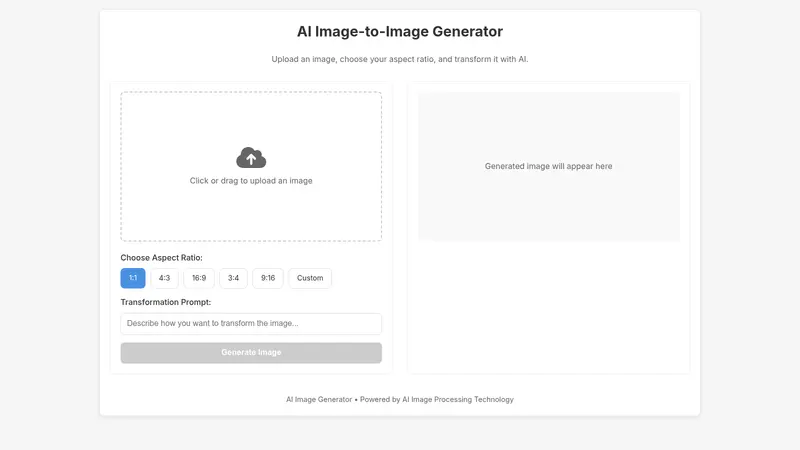800x450 pixels.
Task: Click the cloud upload icon
Action: [251, 158]
